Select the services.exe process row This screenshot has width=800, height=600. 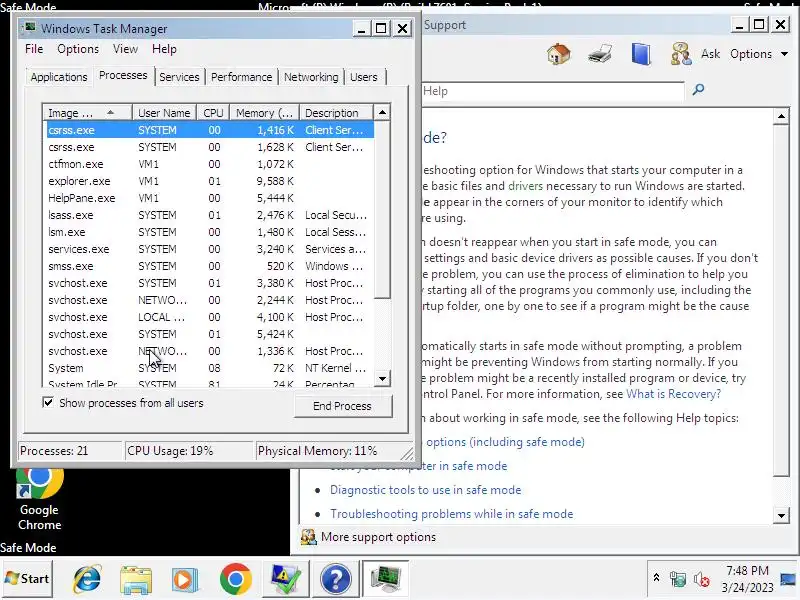209,249
